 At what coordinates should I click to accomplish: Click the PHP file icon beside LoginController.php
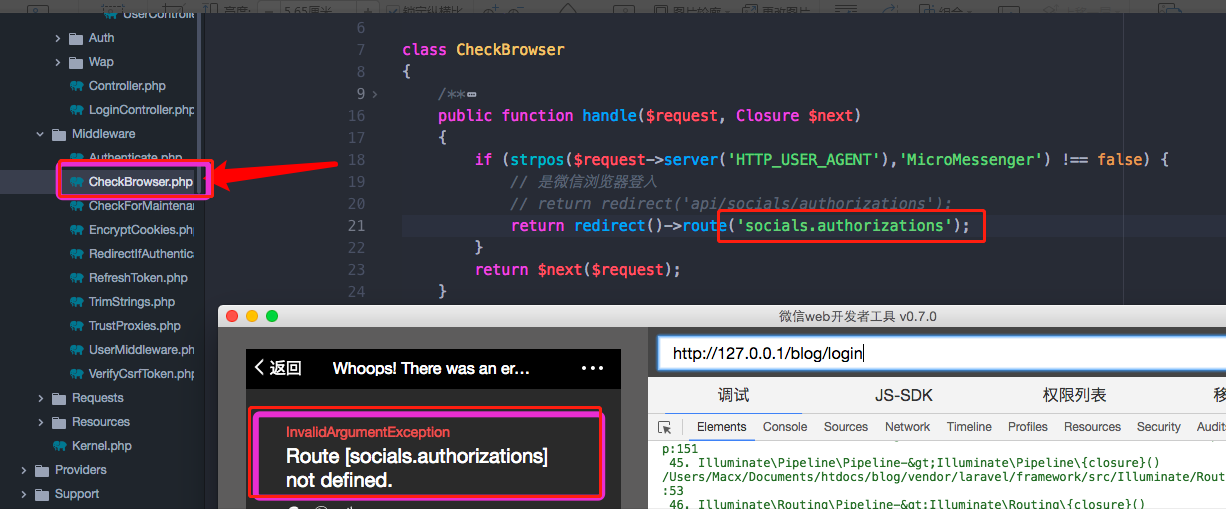[76, 110]
